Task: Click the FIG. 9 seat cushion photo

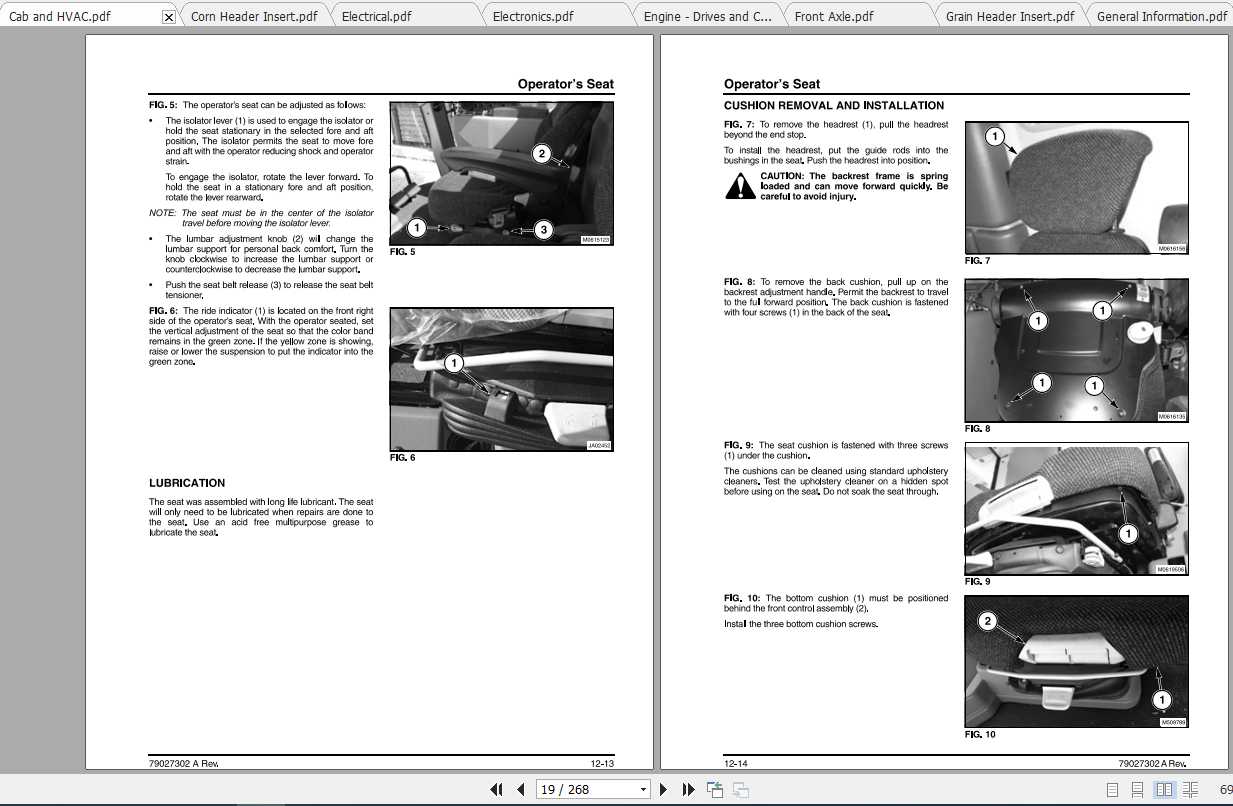Action: click(1076, 509)
